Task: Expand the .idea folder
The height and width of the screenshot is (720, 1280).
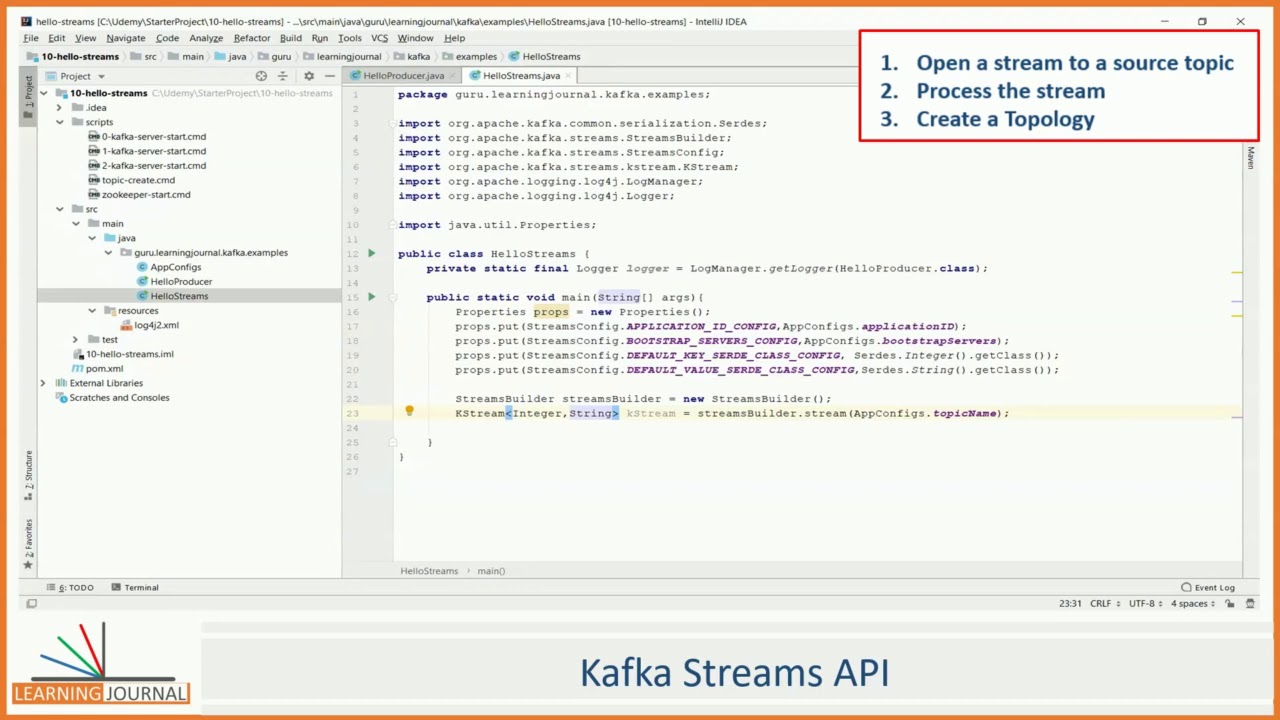Action: pos(59,108)
